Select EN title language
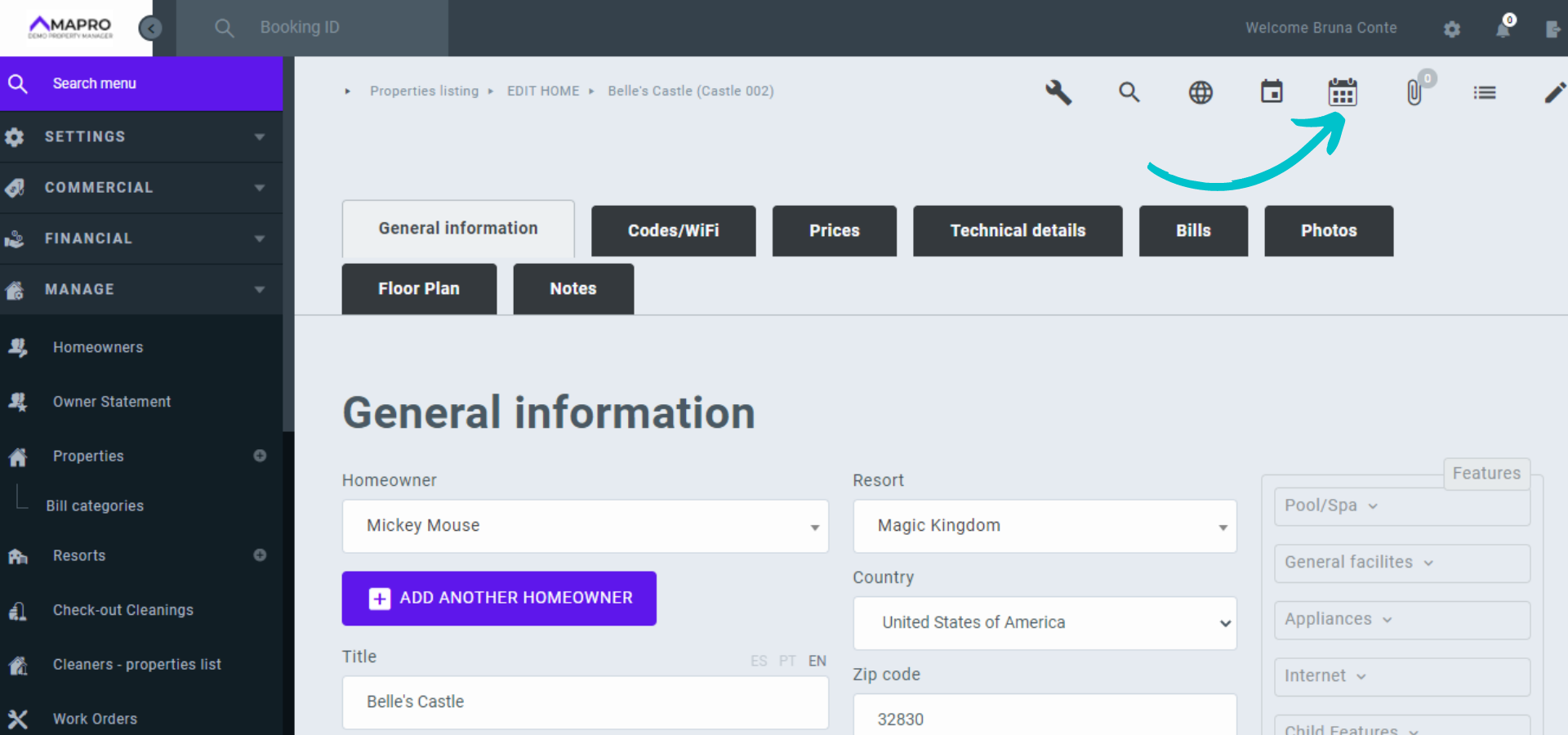 click(817, 661)
